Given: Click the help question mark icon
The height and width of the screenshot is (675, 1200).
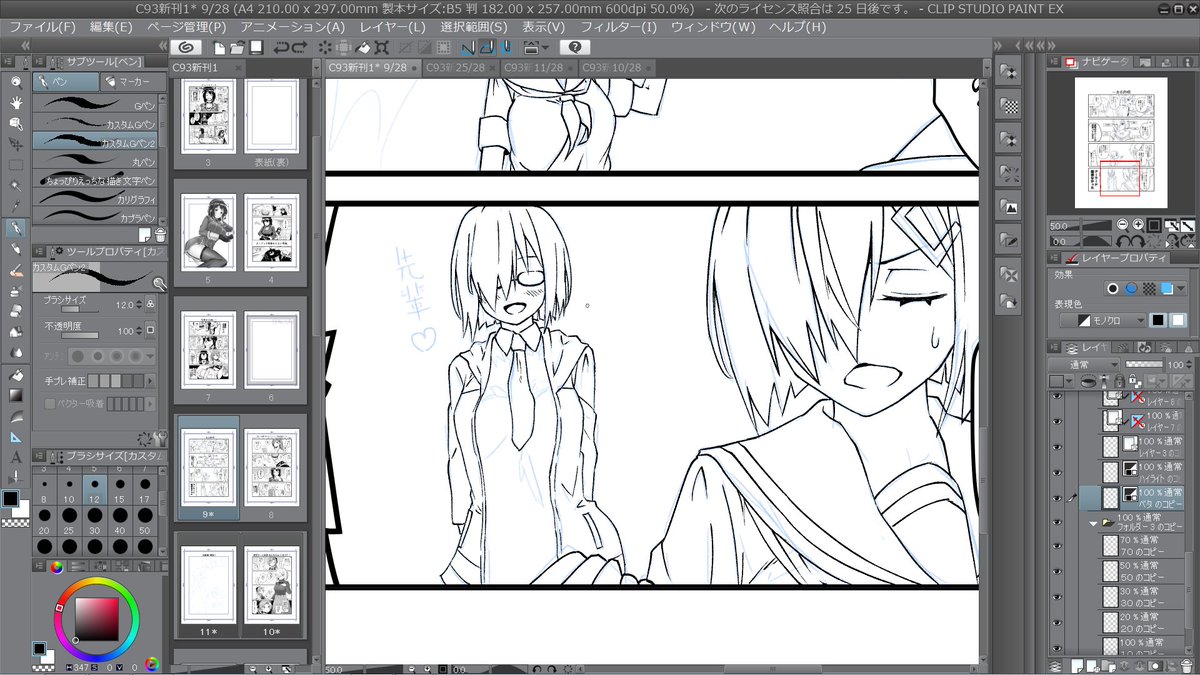Looking at the screenshot, I should (575, 47).
